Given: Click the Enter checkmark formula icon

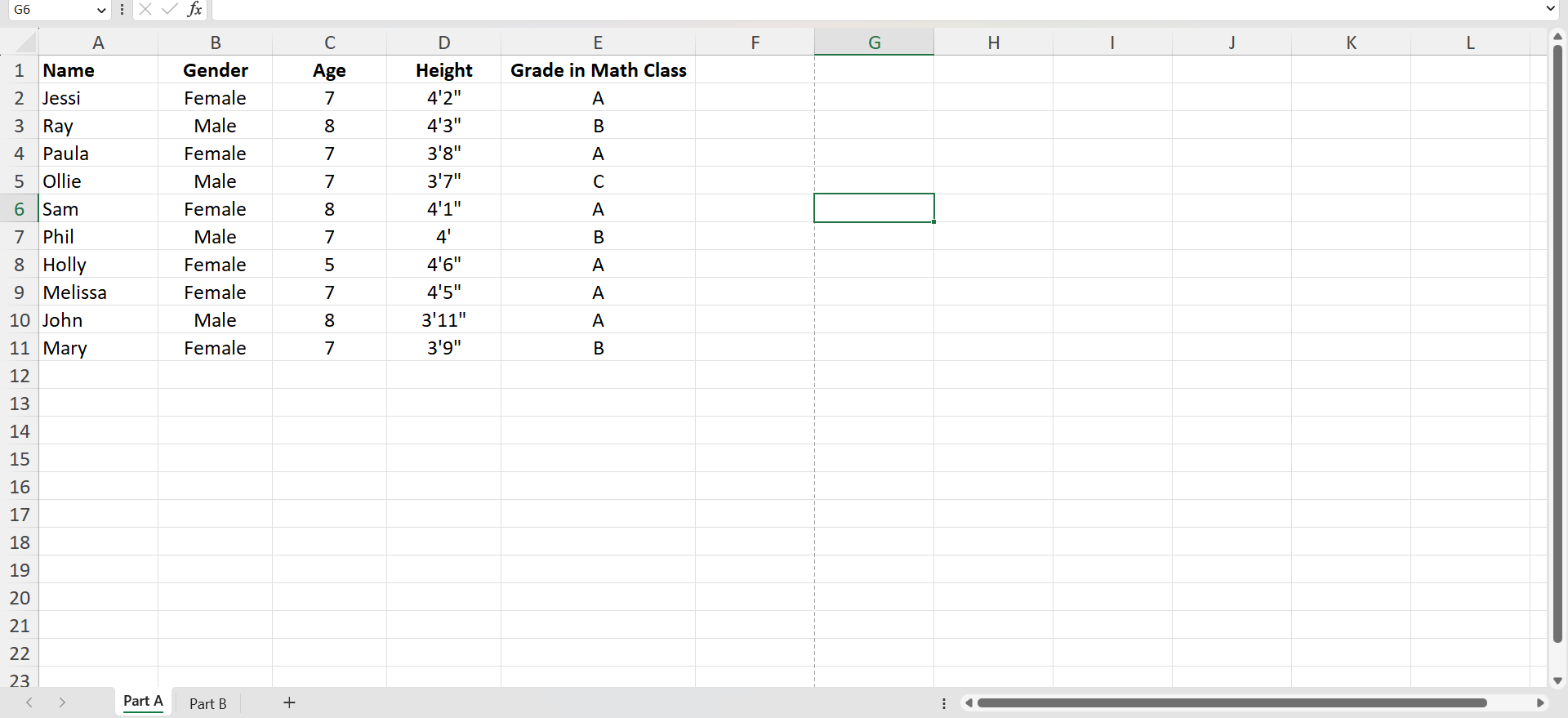Looking at the screenshot, I should (170, 10).
